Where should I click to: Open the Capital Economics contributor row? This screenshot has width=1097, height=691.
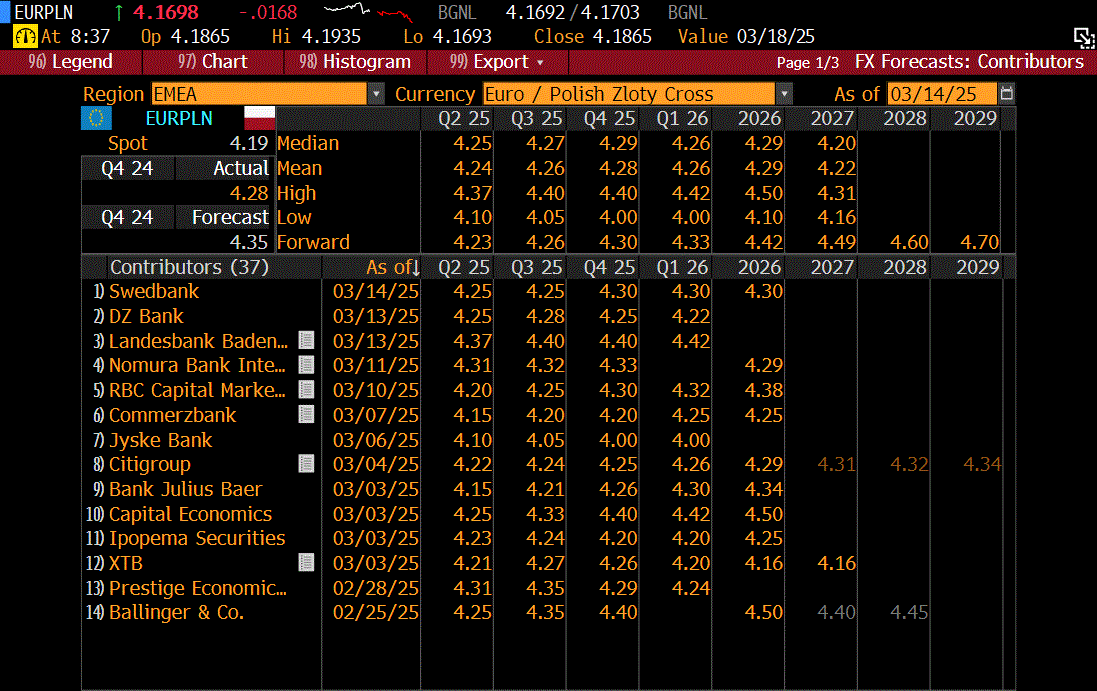click(190, 514)
